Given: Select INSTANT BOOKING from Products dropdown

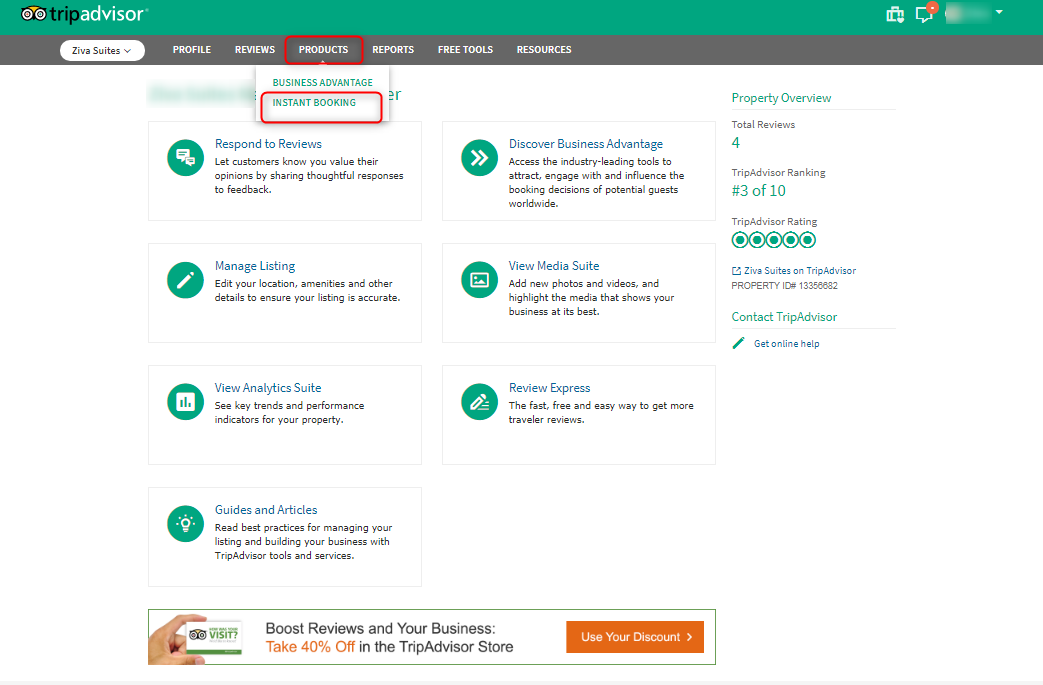Looking at the screenshot, I should pyautogui.click(x=314, y=102).
